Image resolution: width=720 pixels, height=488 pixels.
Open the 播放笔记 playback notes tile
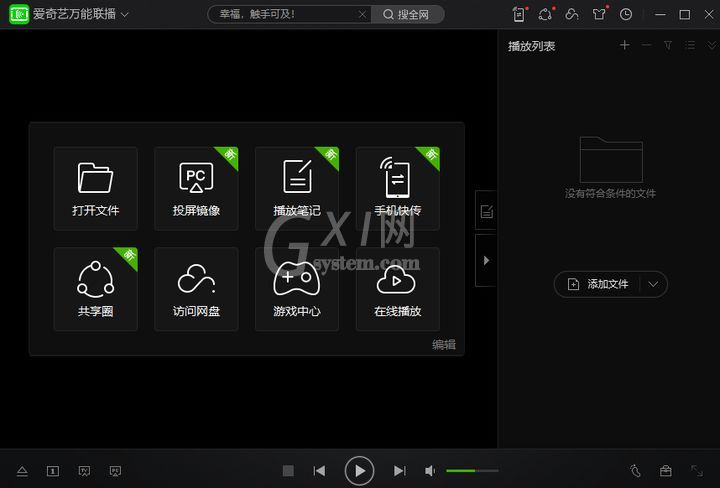coord(297,188)
